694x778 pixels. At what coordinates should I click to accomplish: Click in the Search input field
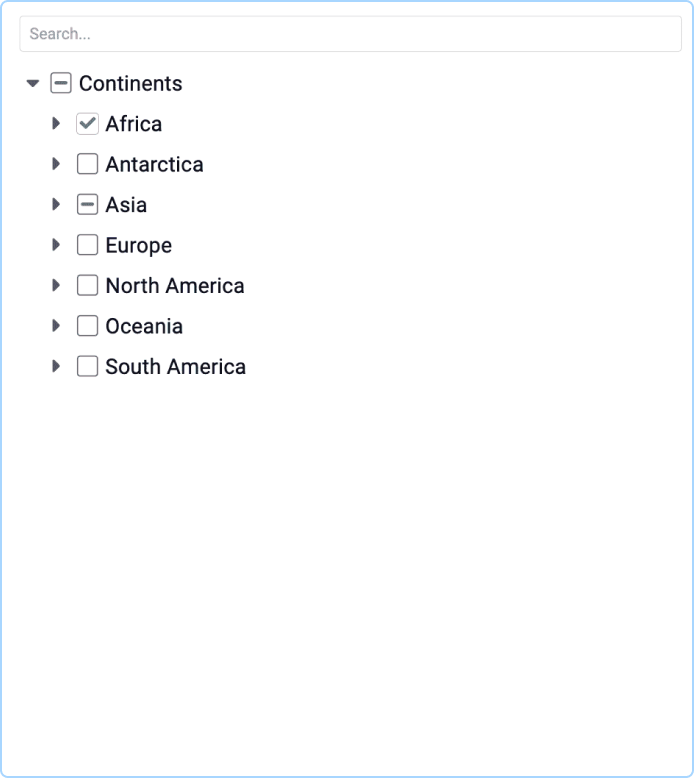[350, 34]
